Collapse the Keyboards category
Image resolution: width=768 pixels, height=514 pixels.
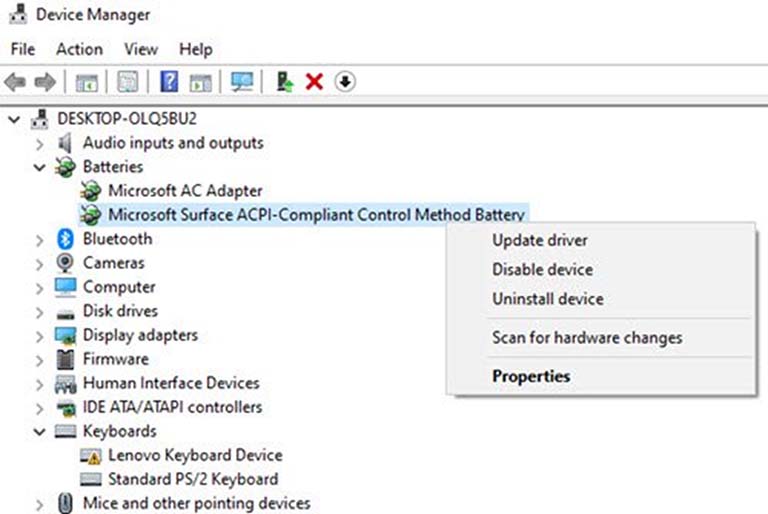pos(40,432)
